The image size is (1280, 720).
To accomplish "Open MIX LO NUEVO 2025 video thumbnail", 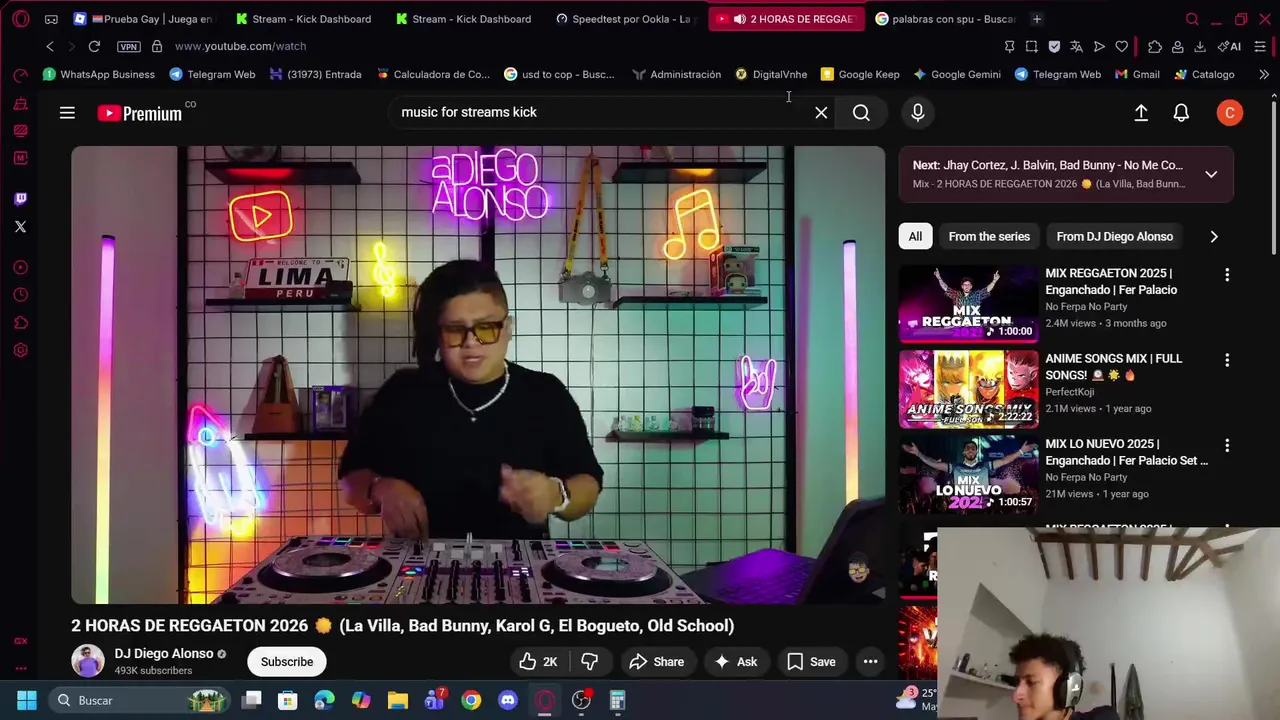I will pos(969,474).
